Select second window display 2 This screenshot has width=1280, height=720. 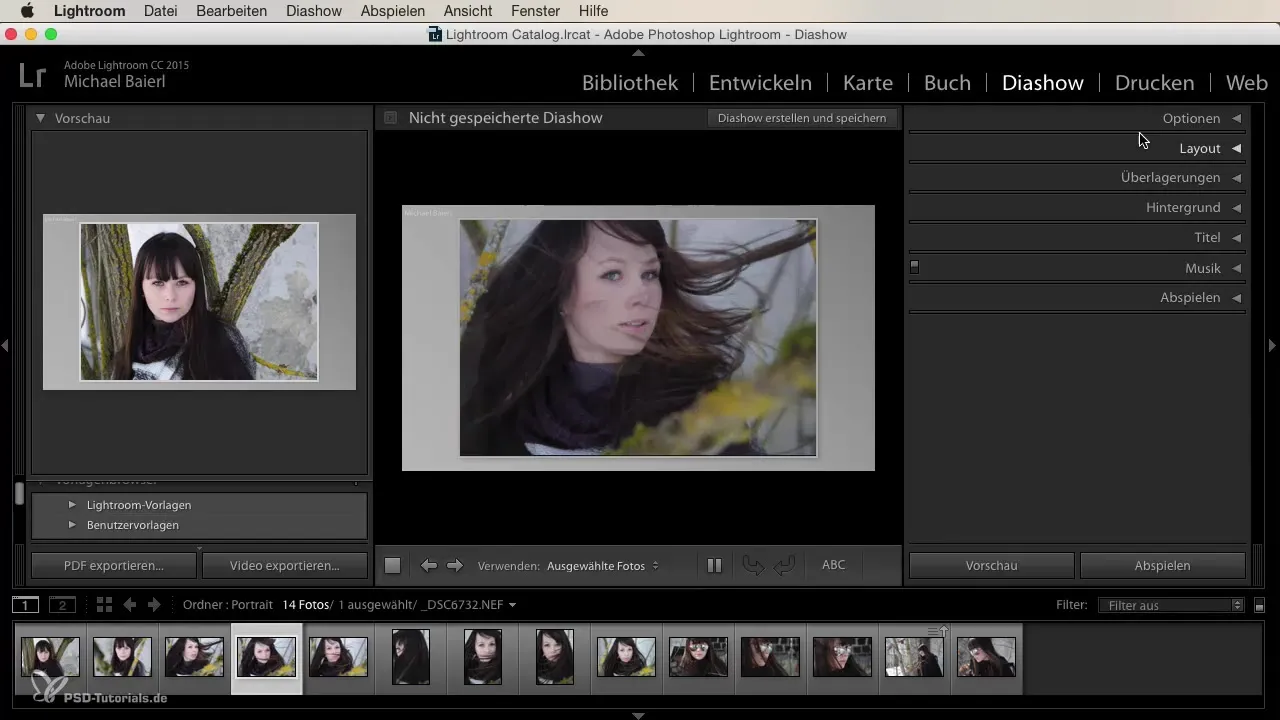(62, 605)
